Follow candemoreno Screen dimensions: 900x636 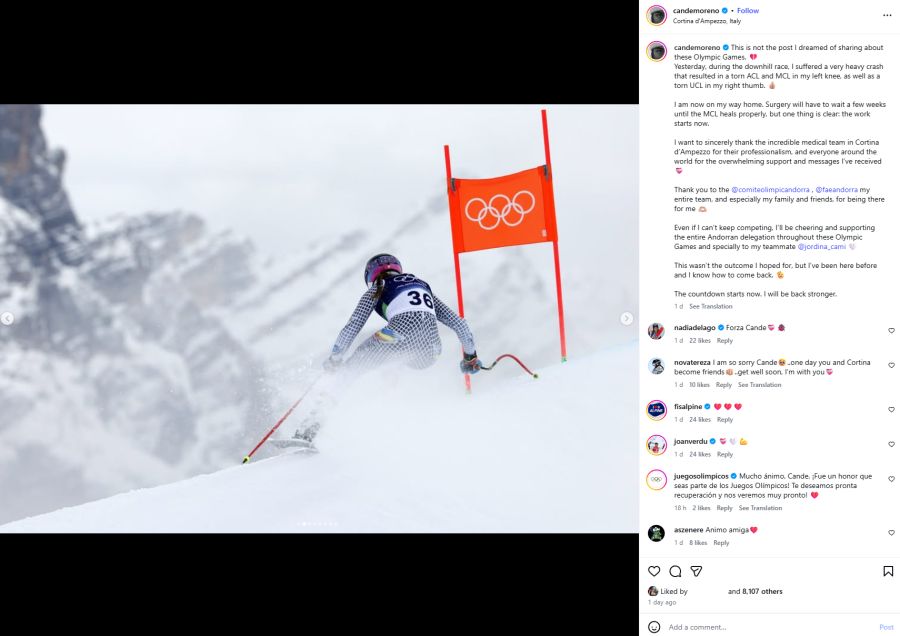coord(747,10)
